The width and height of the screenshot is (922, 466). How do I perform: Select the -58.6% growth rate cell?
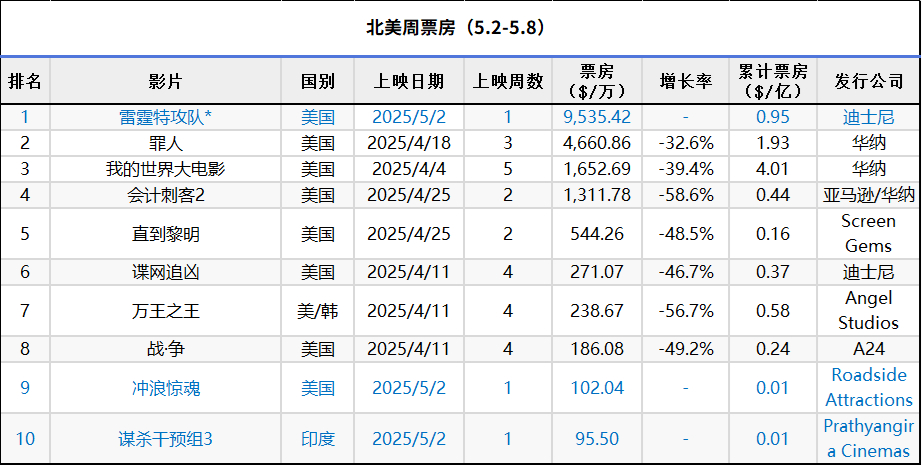click(x=686, y=195)
